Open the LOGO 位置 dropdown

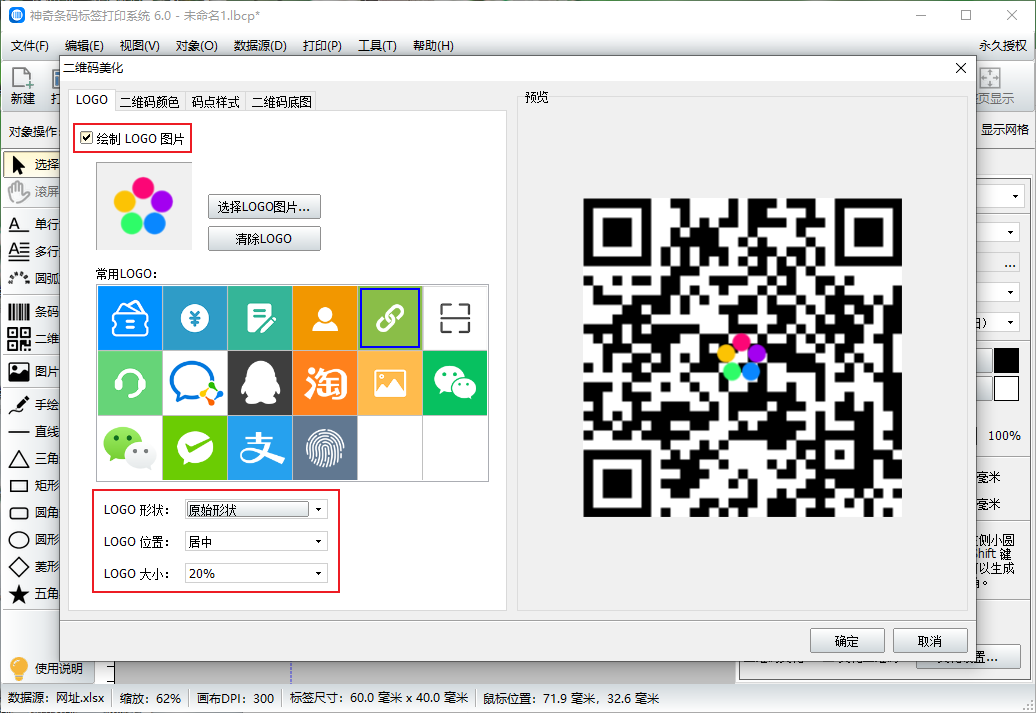click(x=256, y=541)
